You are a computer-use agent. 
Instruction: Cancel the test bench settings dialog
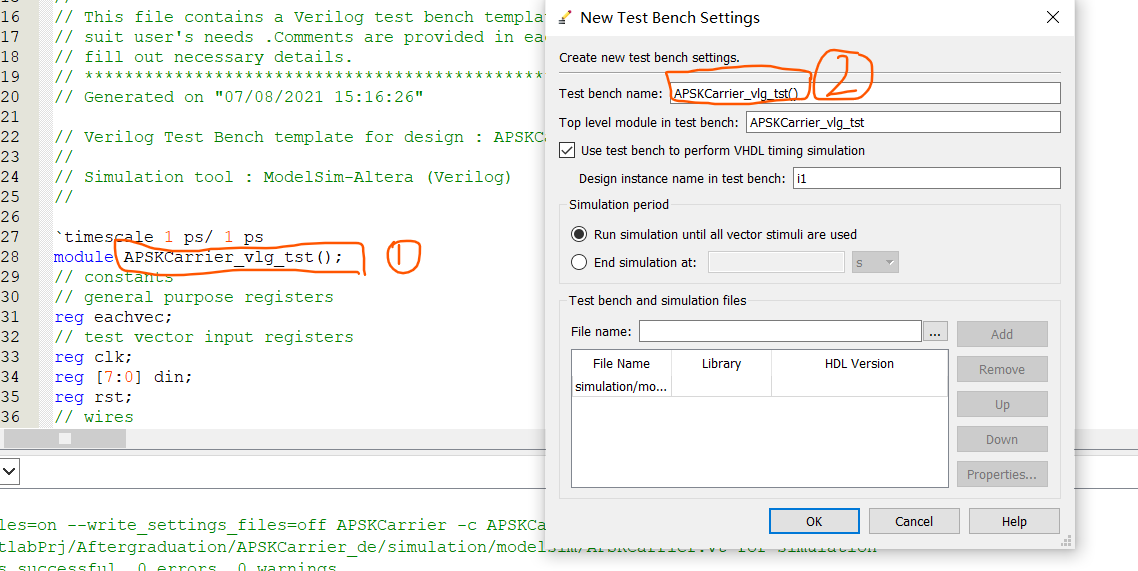[x=914, y=521]
